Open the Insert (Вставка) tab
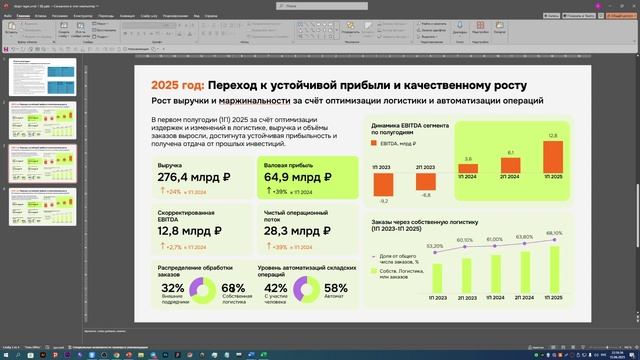The image size is (640, 360). coord(40,16)
